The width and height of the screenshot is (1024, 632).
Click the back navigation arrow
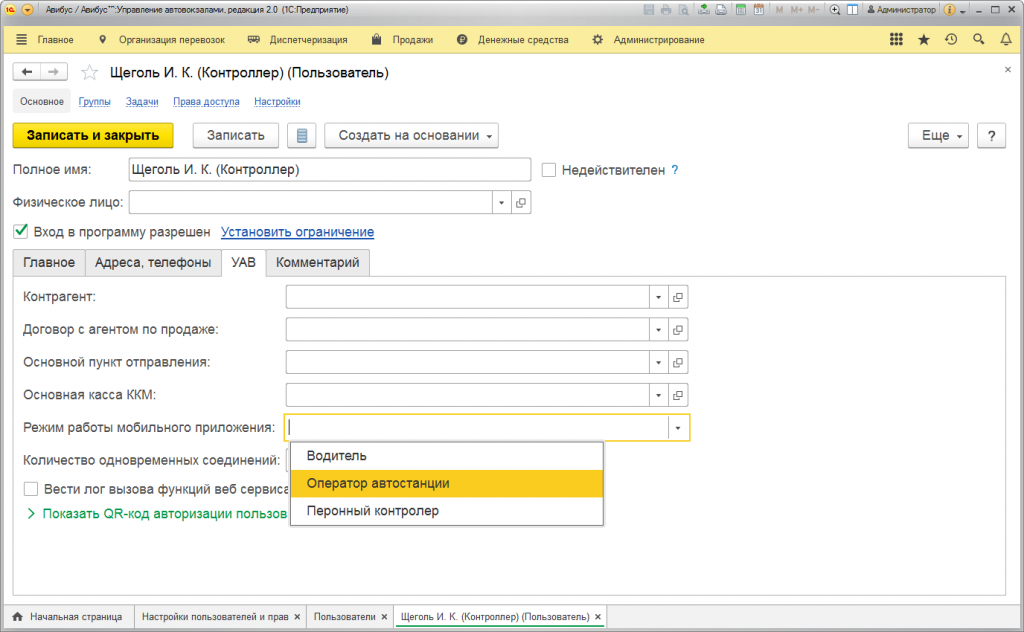point(27,72)
